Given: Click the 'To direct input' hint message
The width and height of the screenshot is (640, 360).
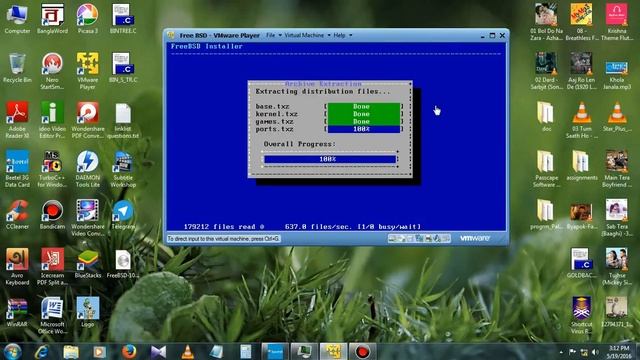Looking at the screenshot, I should click(223, 238).
